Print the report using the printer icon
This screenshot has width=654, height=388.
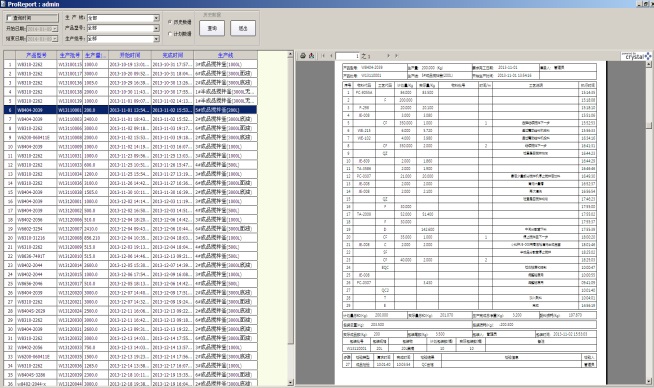pos(303,55)
